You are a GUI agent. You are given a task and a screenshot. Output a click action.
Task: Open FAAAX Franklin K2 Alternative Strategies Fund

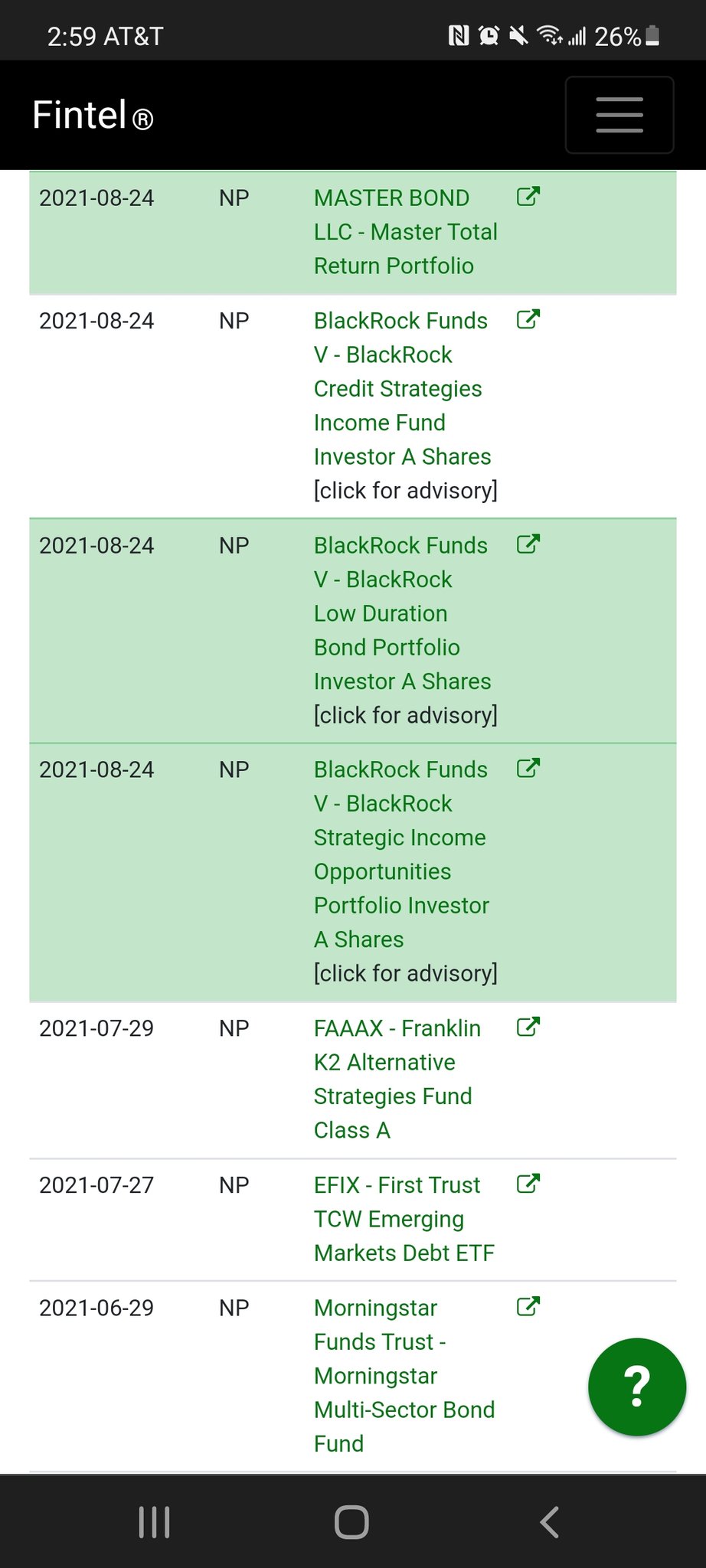[396, 1079]
